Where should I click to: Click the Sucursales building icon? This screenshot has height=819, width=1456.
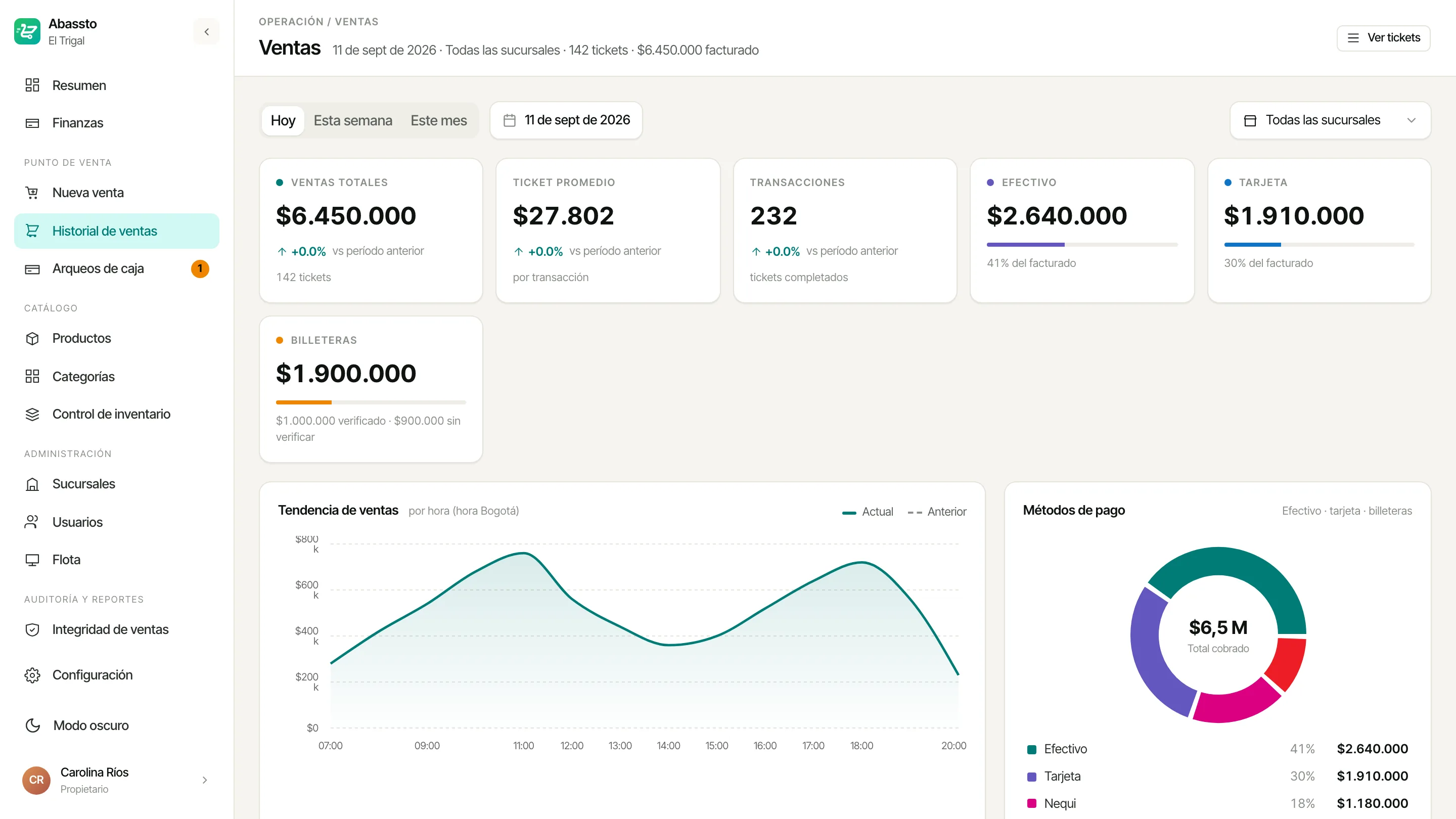(32, 484)
